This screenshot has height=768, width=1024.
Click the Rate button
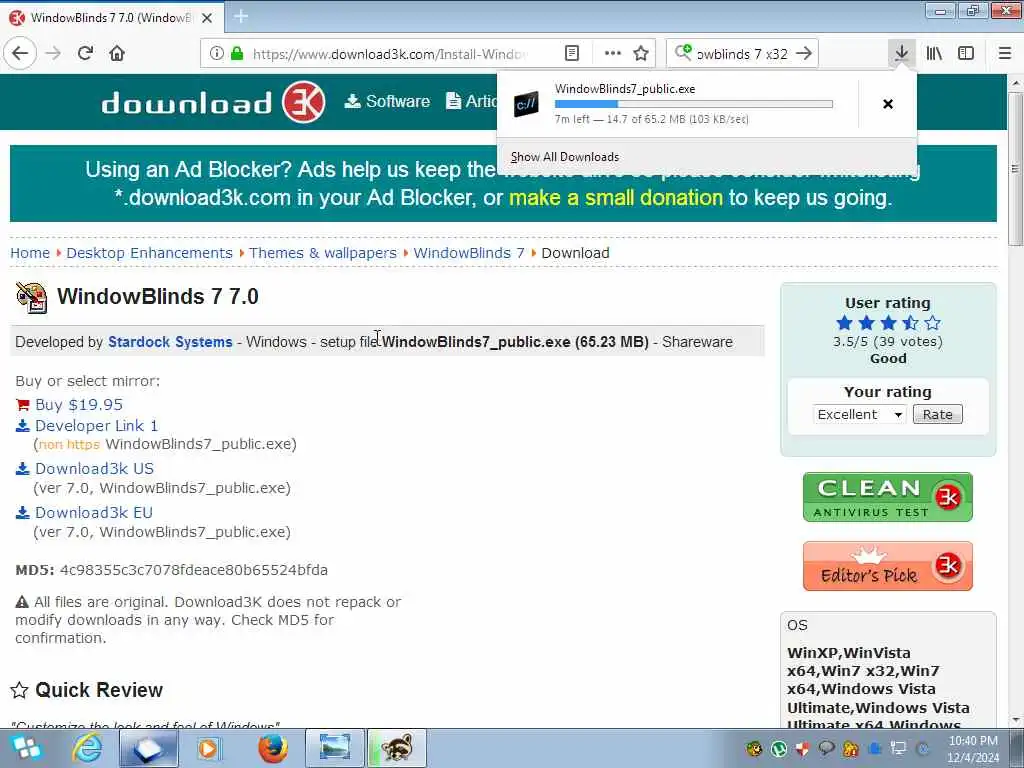[x=937, y=414]
